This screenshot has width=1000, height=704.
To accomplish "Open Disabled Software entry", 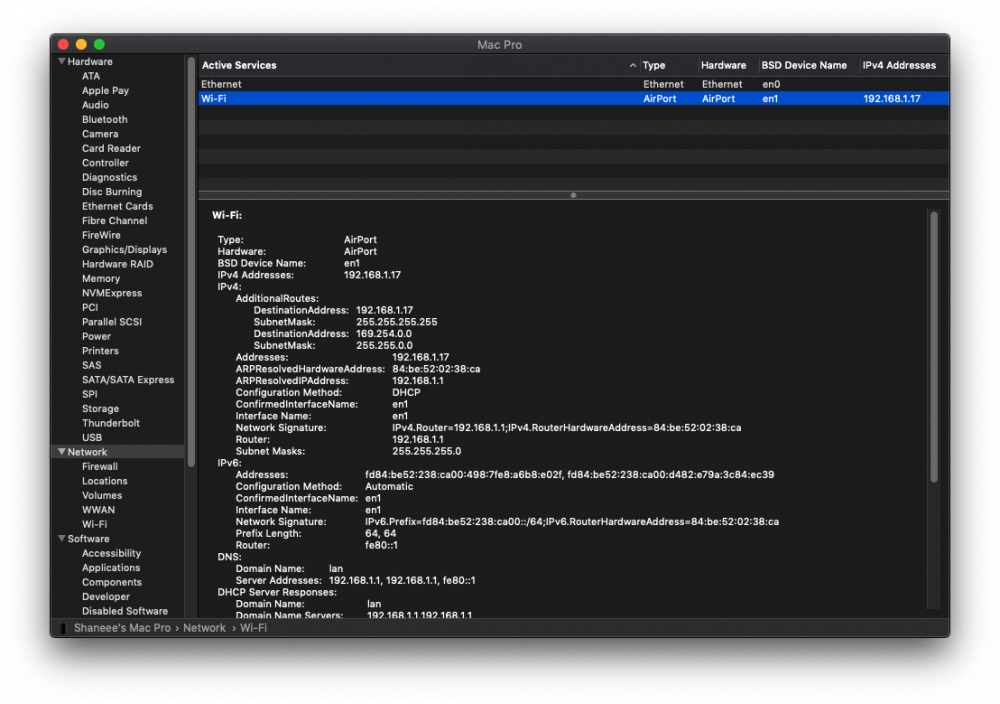I will click(125, 611).
